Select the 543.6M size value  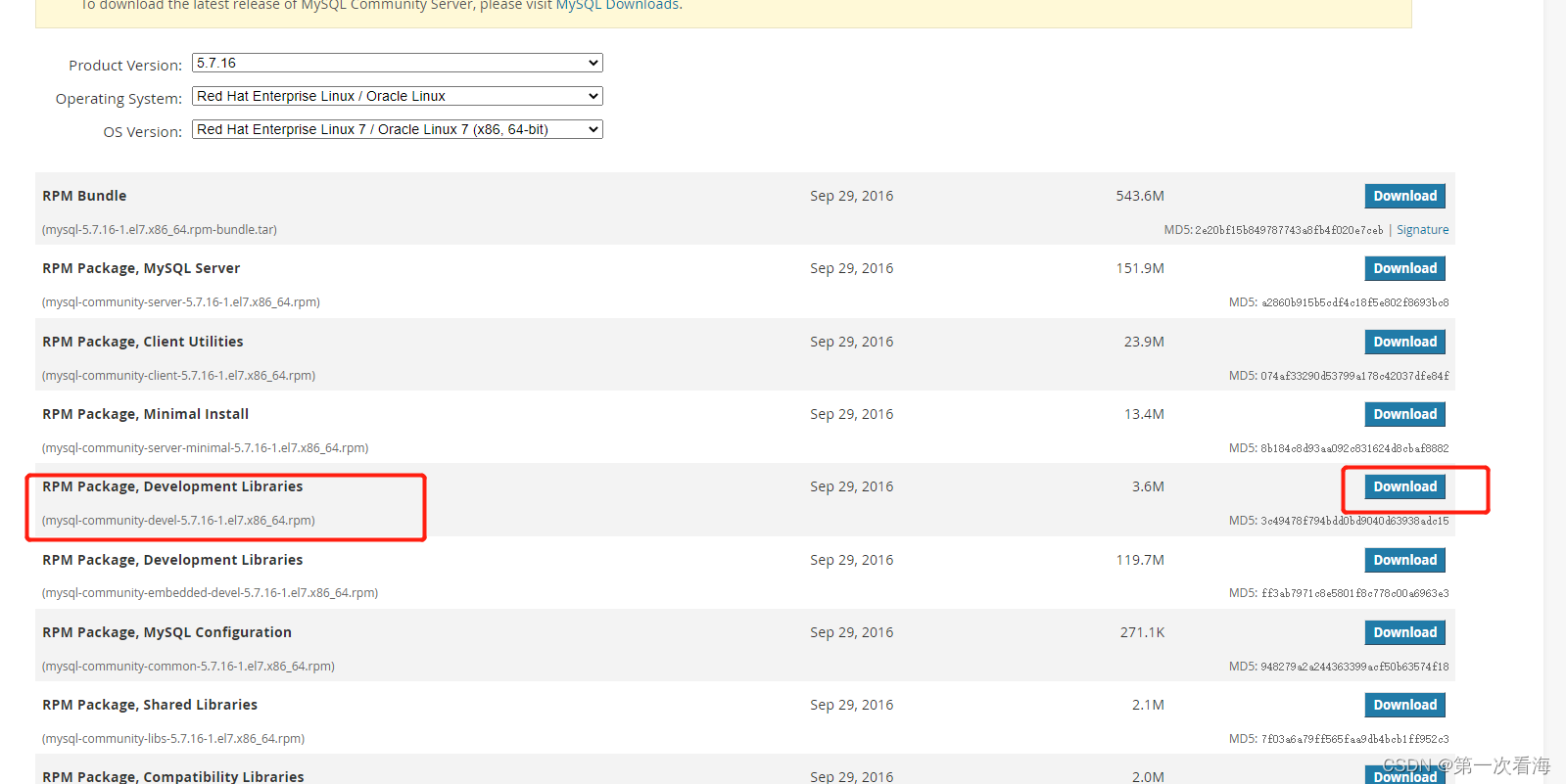point(1140,196)
